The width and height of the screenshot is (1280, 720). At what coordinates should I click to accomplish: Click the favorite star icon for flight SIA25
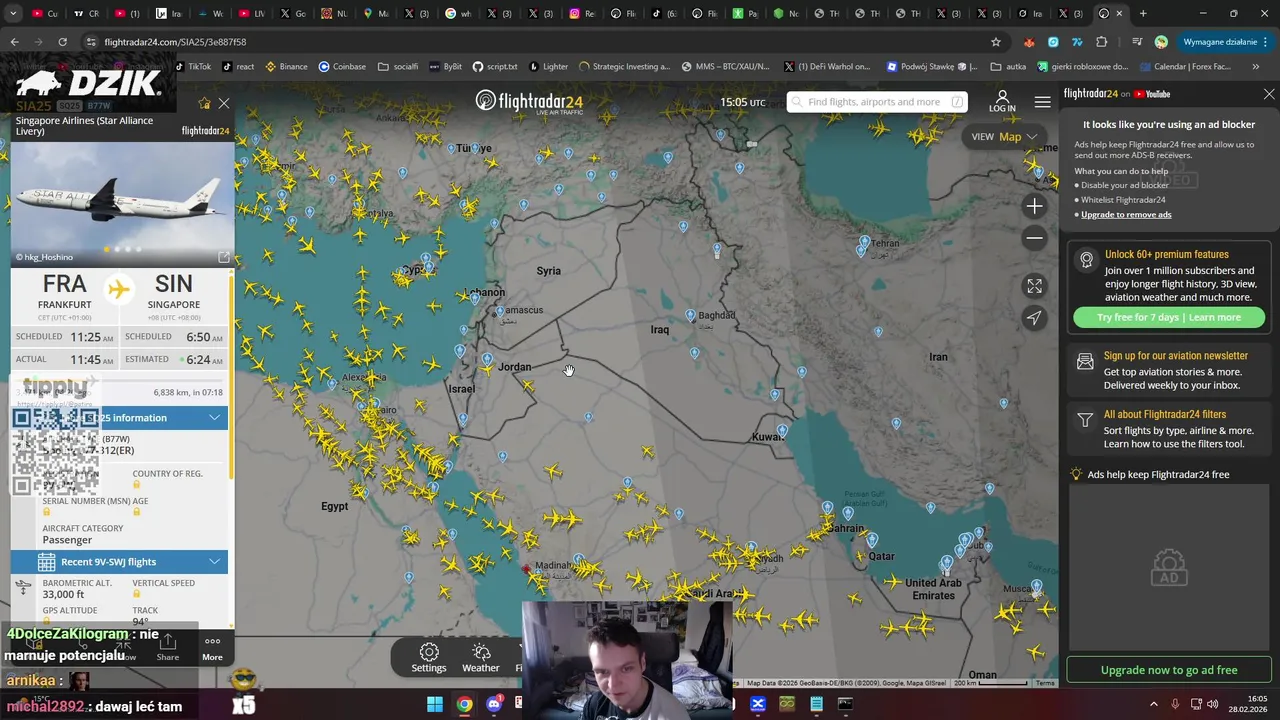(205, 103)
